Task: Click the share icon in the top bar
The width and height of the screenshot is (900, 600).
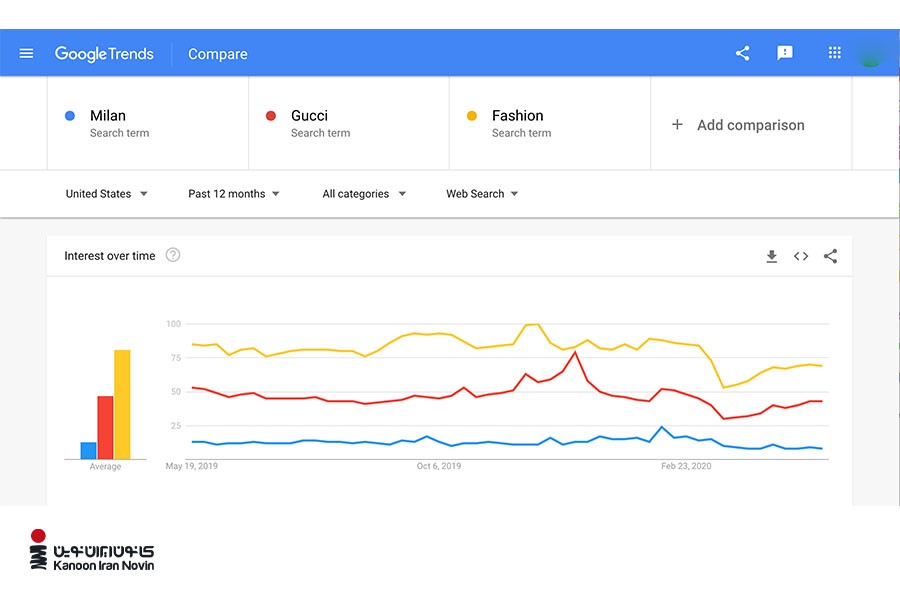Action: pyautogui.click(x=742, y=53)
